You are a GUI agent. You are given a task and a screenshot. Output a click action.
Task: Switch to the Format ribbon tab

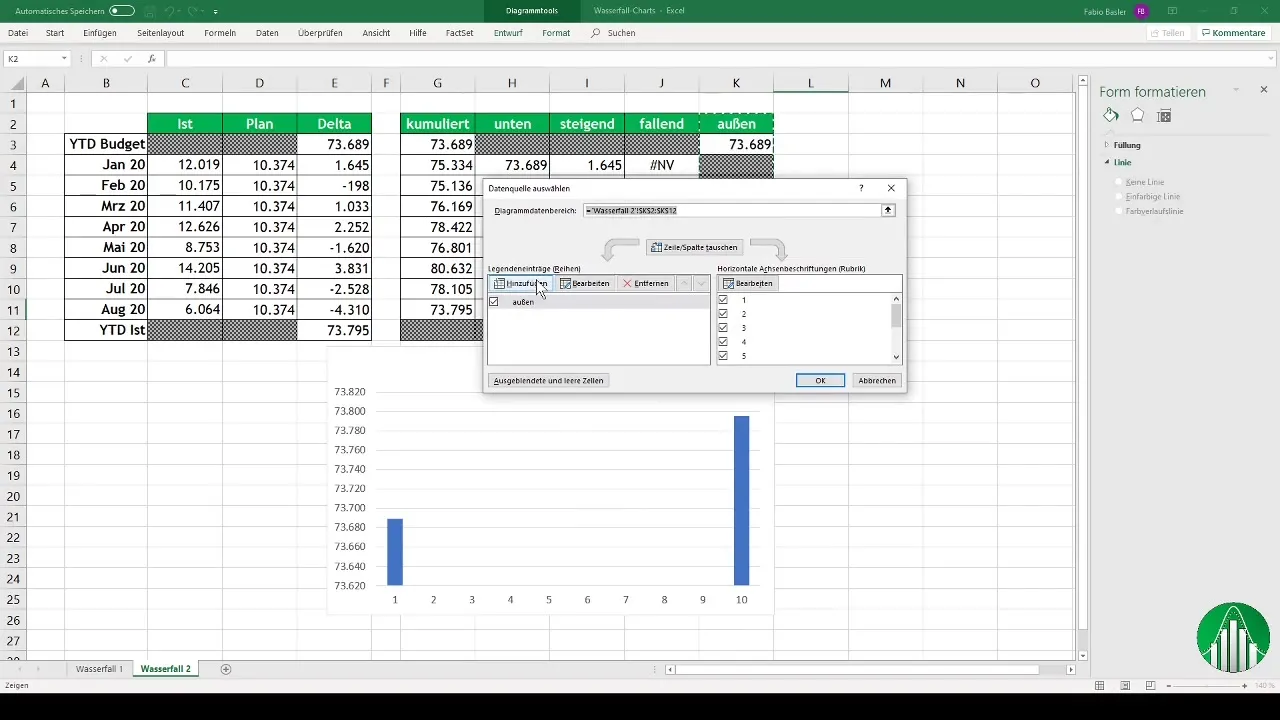(x=556, y=33)
